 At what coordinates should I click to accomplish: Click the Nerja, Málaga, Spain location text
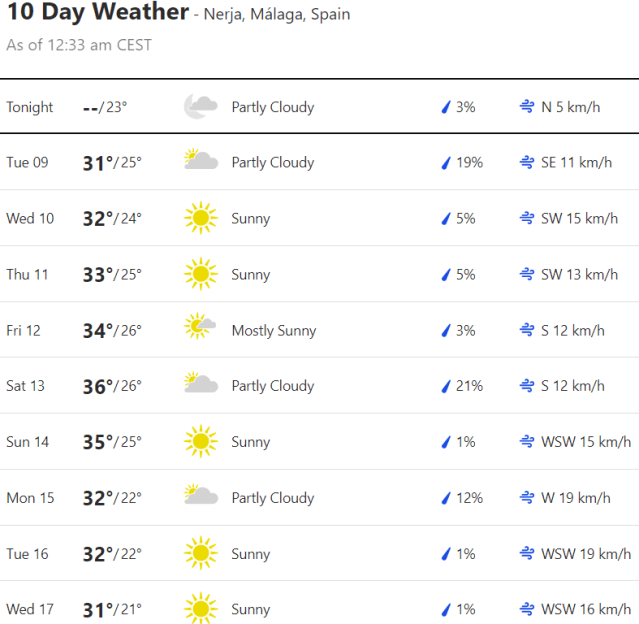tap(276, 15)
